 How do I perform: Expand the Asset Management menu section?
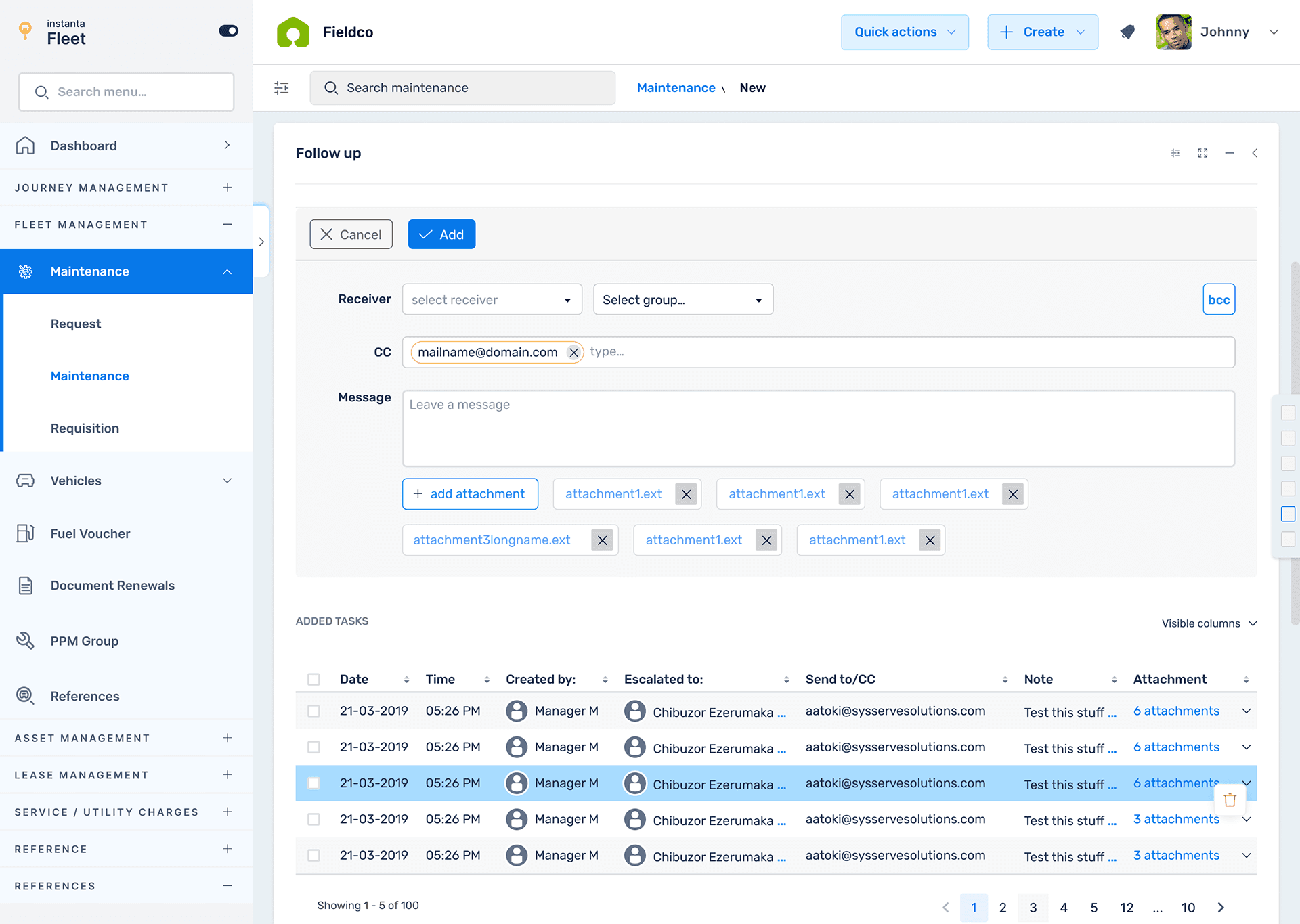pos(227,738)
